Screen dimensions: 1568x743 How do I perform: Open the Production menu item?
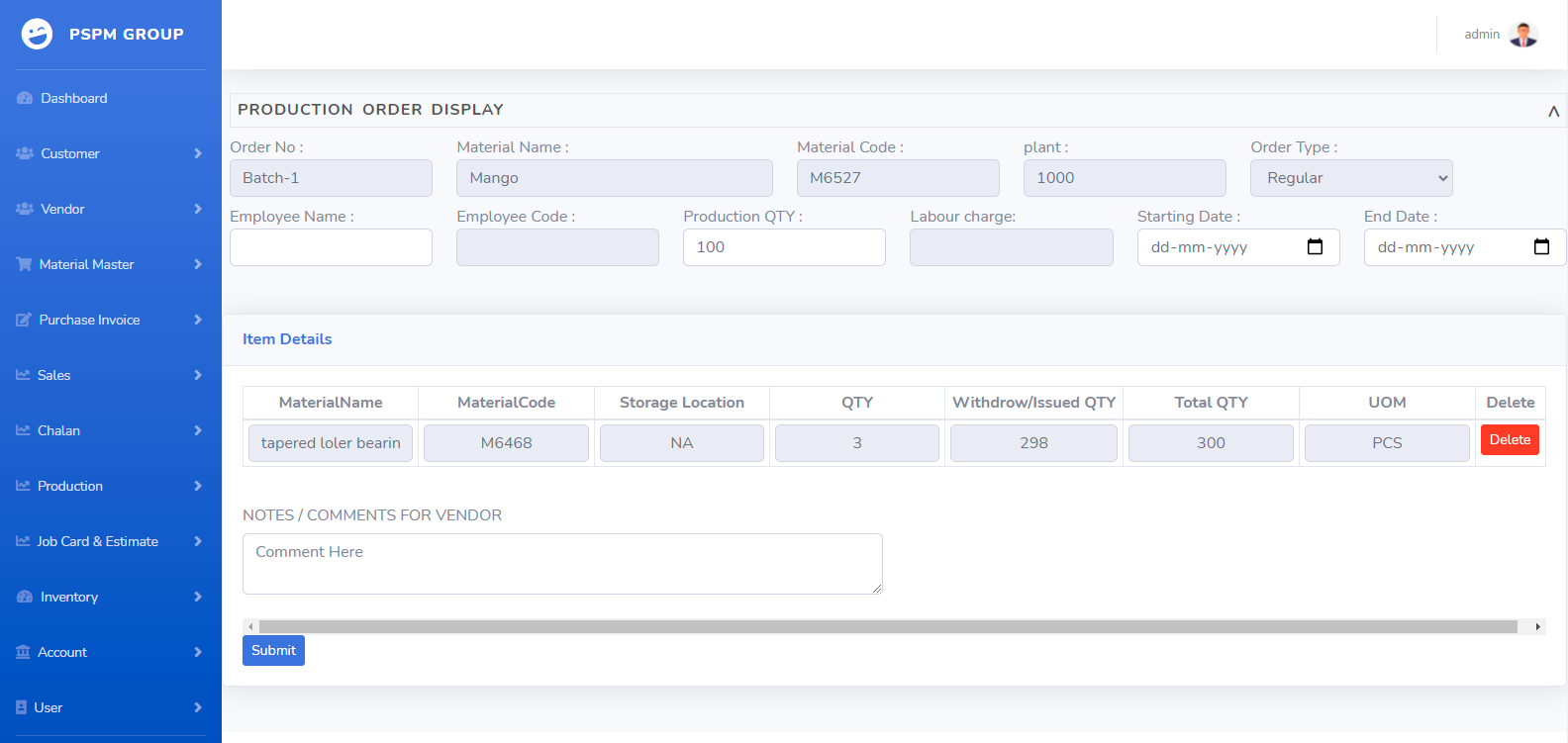tap(70, 486)
